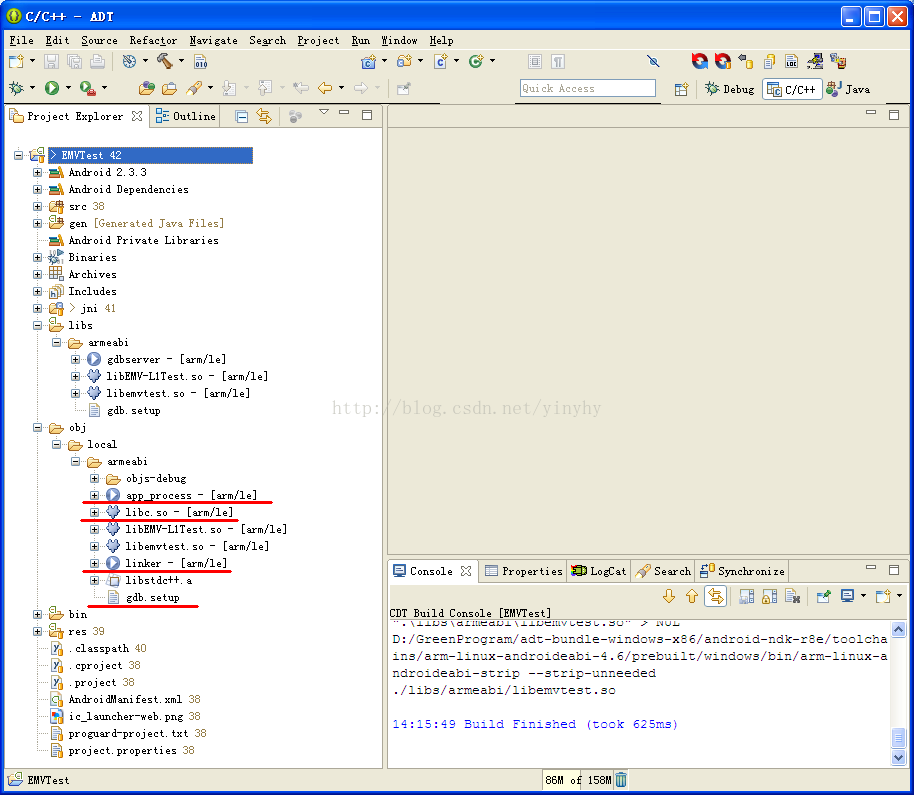
Task: Switch to the Java perspective
Action: pos(849,89)
